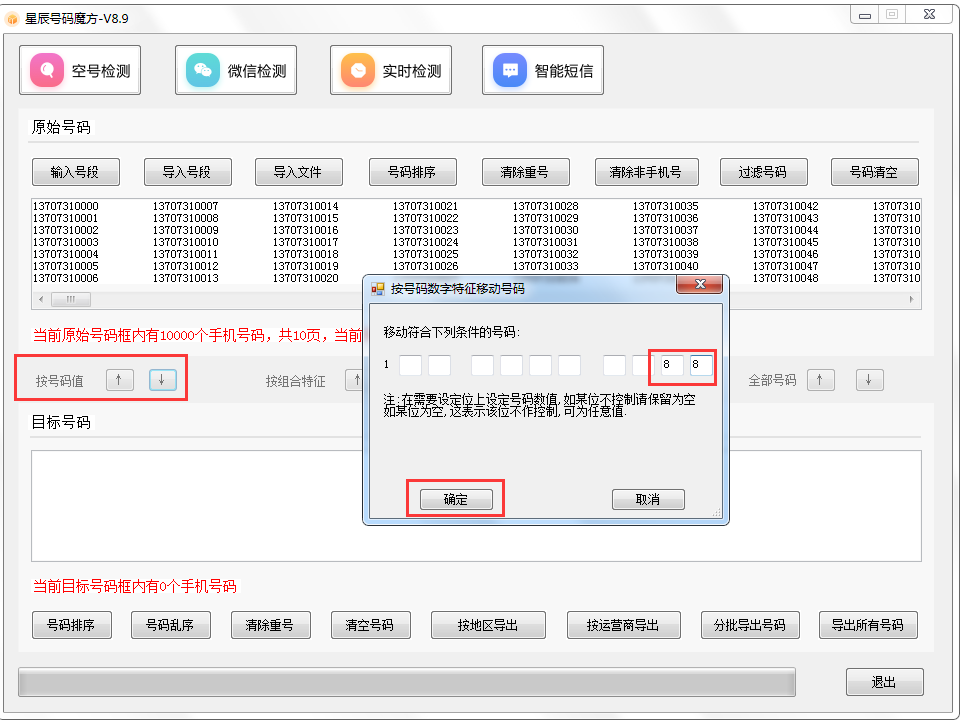Confirm the dialog with 确定 button
Screen dimensions: 971x725
[x=455, y=499]
